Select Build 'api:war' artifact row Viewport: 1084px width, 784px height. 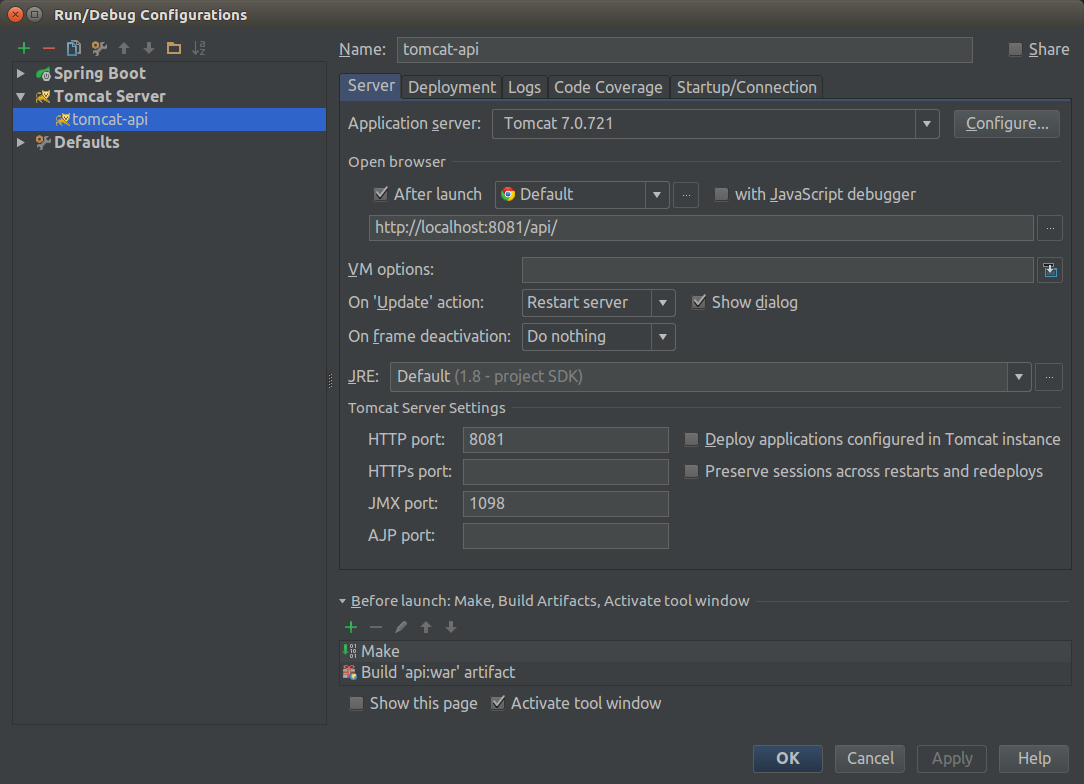point(705,673)
